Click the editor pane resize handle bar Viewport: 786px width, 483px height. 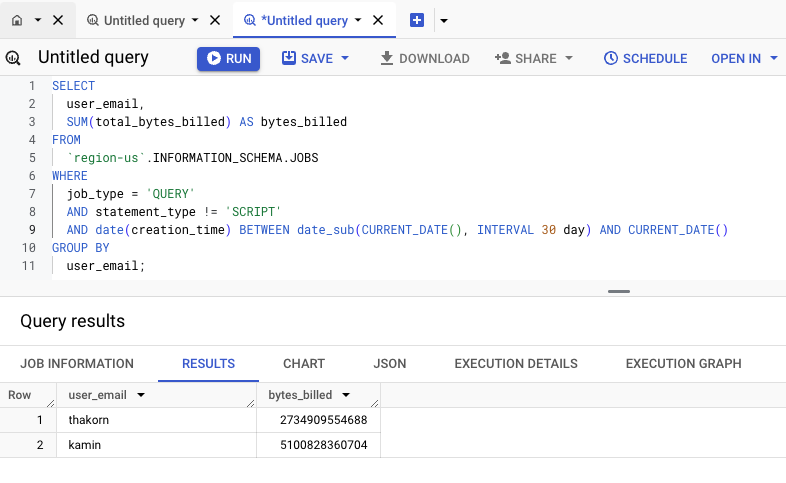click(x=619, y=291)
